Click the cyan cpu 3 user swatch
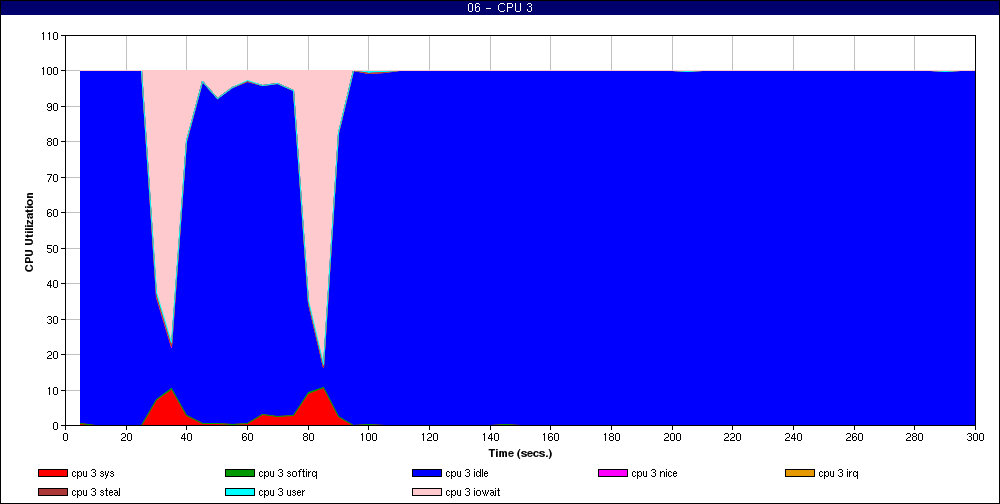This screenshot has height=504, width=1000. point(239,493)
